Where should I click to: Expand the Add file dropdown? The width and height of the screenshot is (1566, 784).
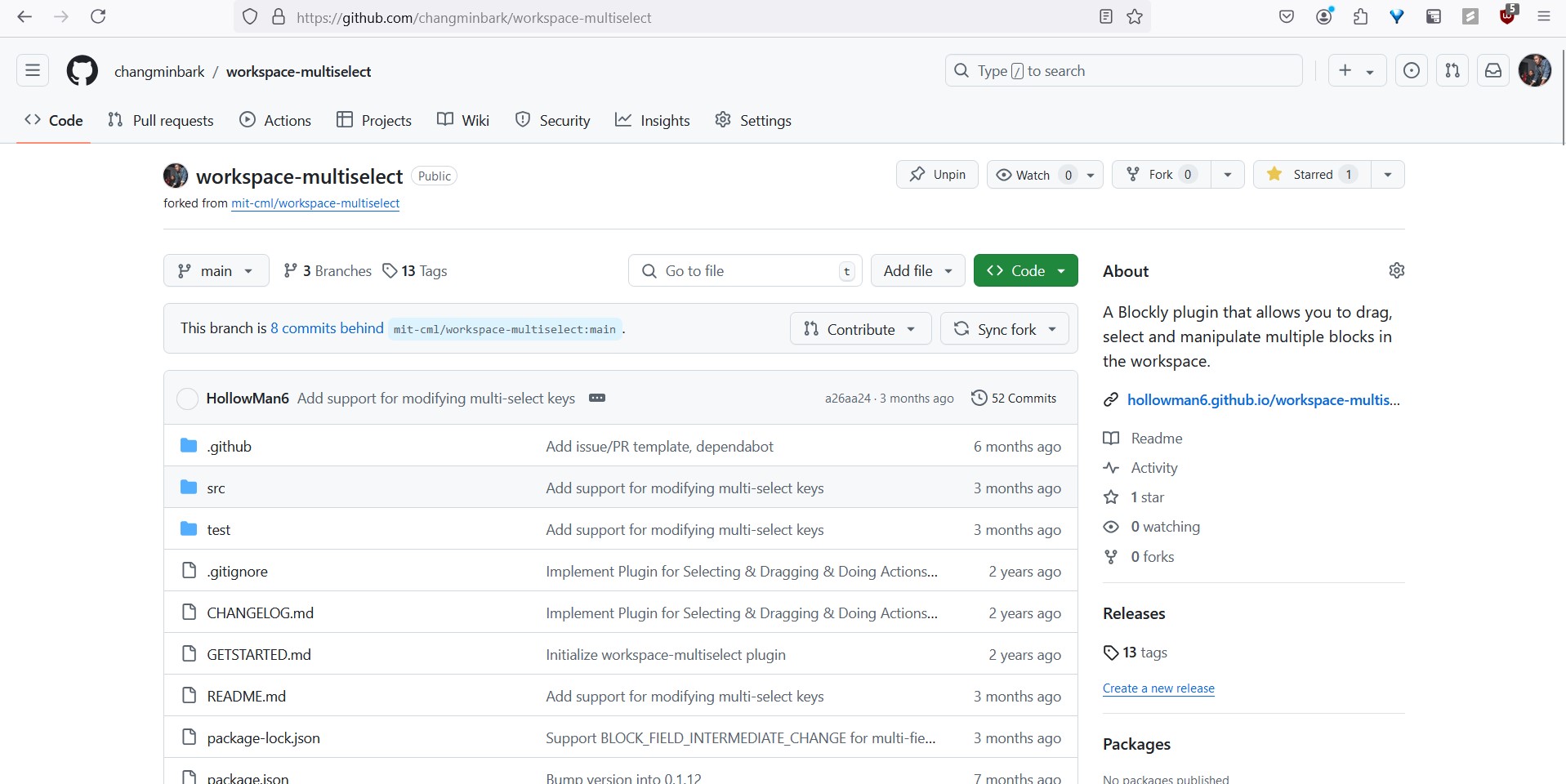click(917, 270)
